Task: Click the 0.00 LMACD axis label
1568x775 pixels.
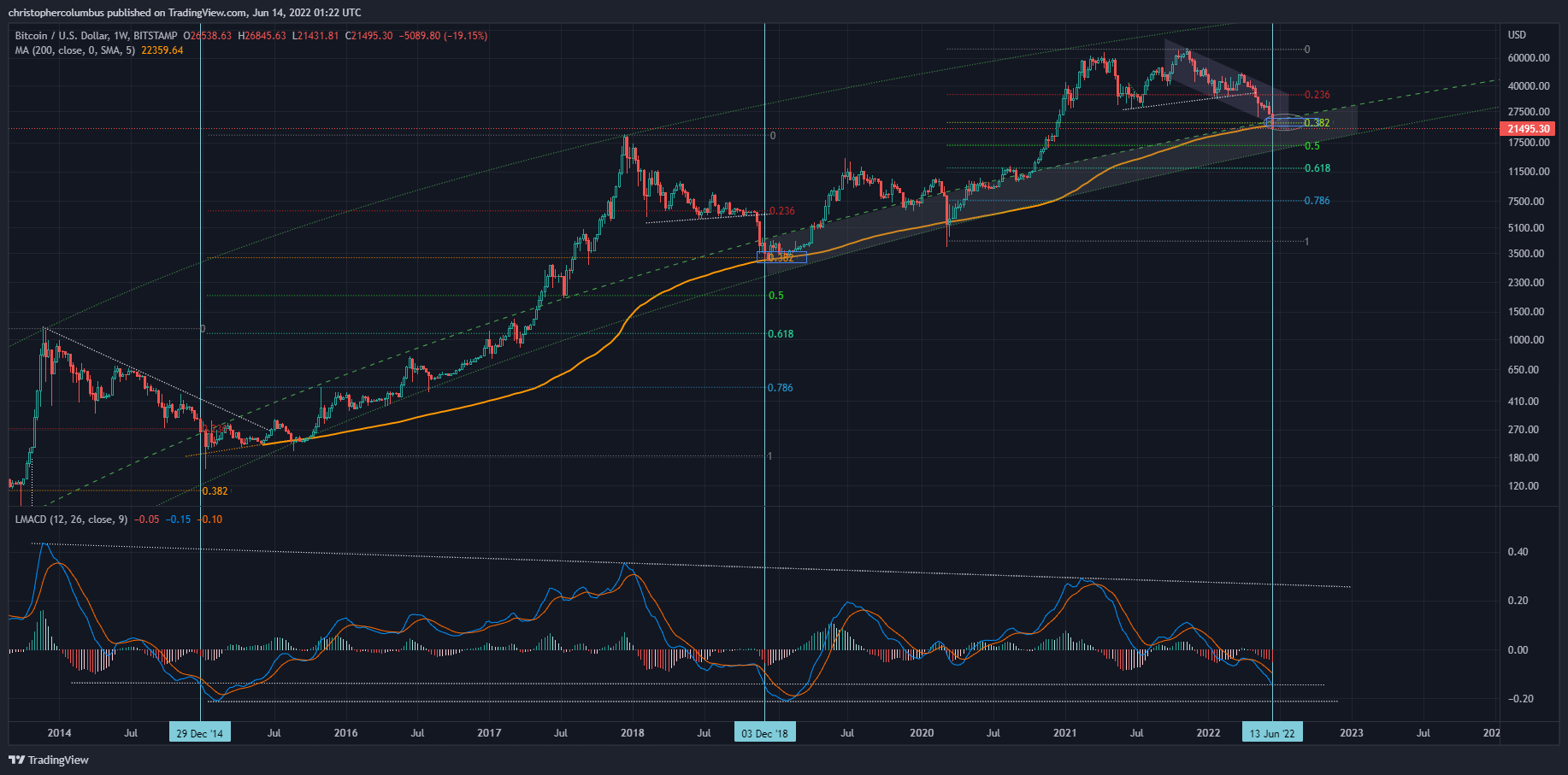Action: coord(1518,650)
